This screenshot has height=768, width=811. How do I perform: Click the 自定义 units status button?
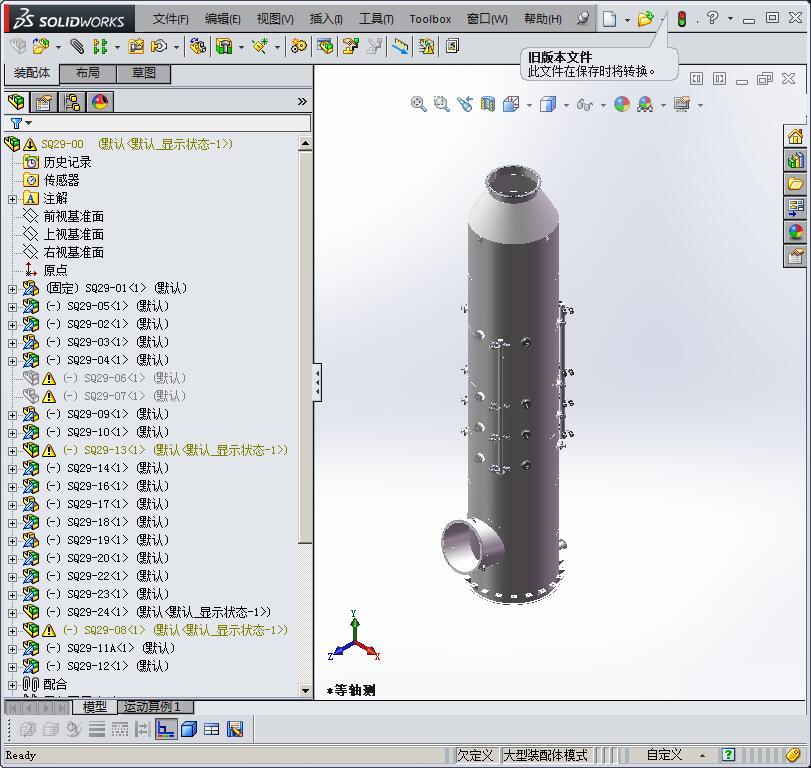[x=664, y=756]
